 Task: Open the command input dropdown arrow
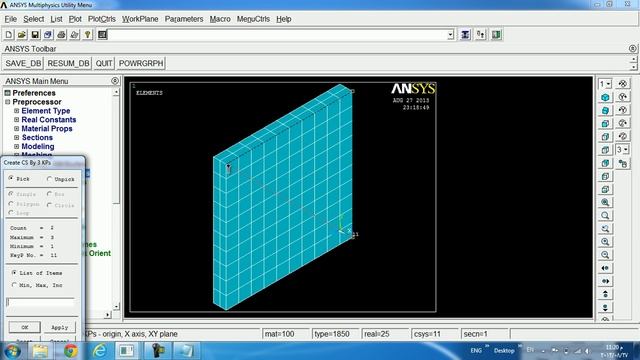coord(450,35)
